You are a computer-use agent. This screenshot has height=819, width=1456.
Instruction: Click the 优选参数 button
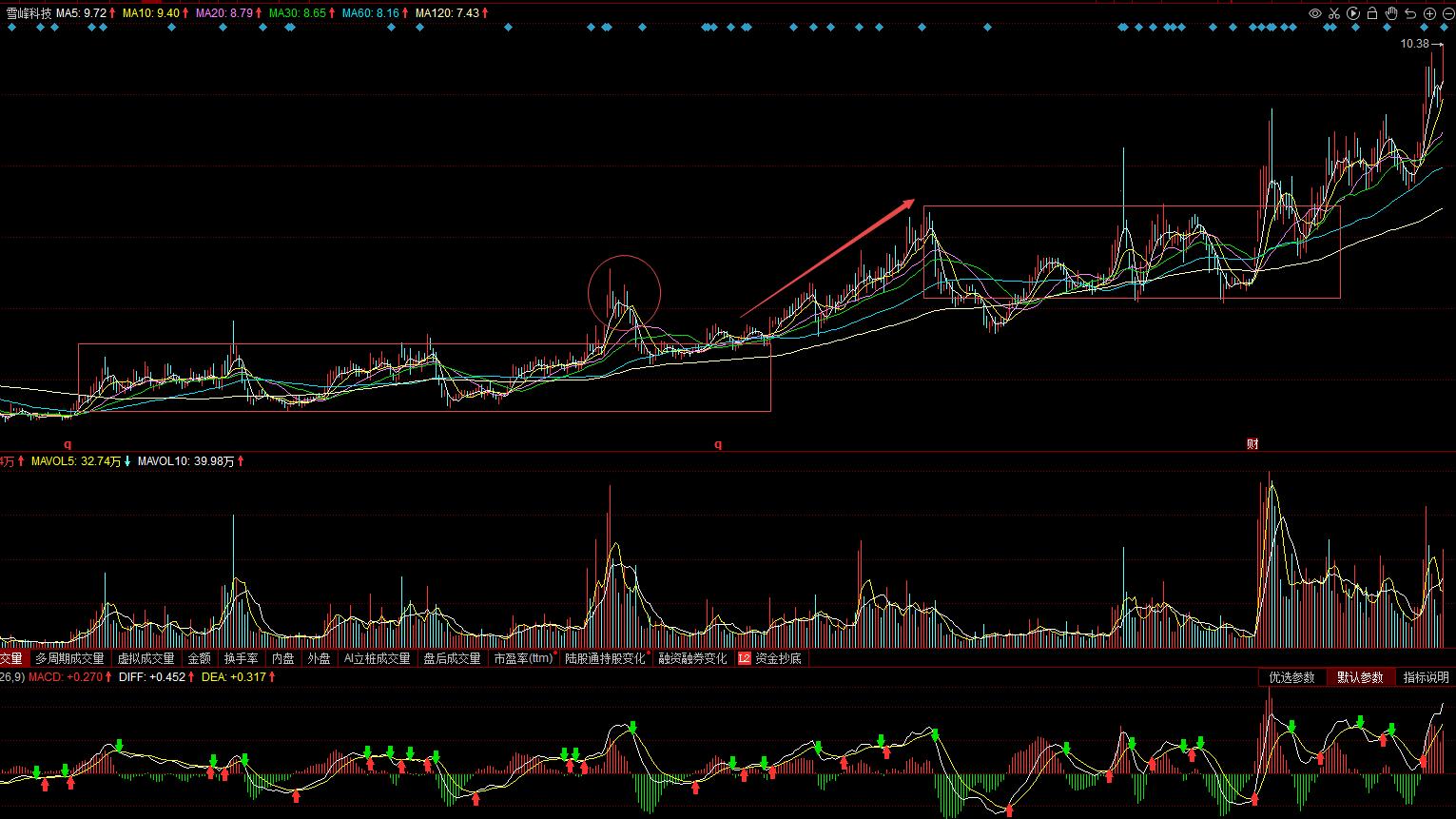1291,677
